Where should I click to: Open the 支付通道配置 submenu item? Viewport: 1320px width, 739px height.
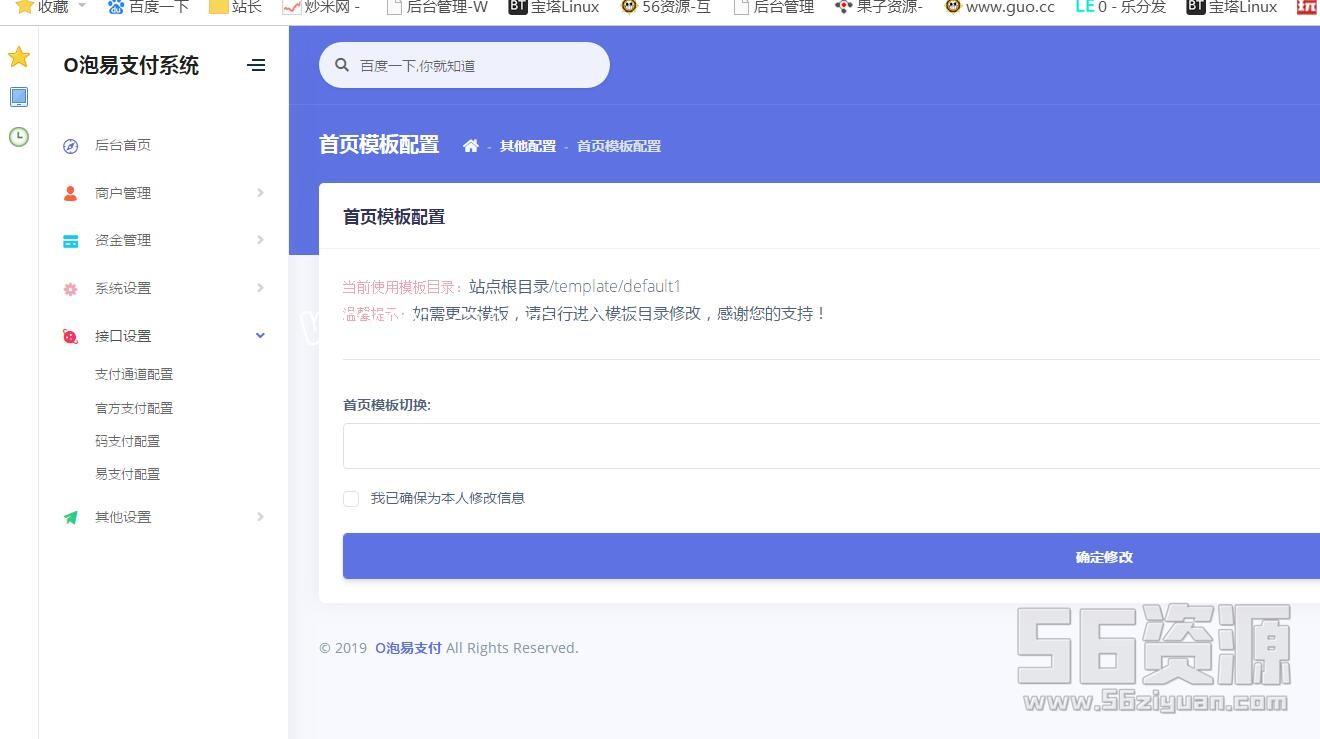pyautogui.click(x=134, y=374)
